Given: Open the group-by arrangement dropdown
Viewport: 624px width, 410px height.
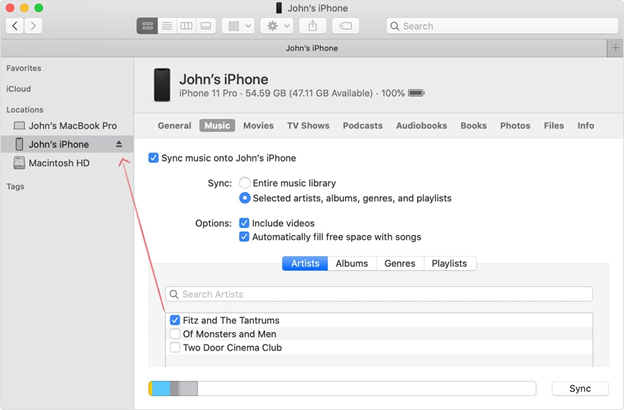Looking at the screenshot, I should pos(238,26).
